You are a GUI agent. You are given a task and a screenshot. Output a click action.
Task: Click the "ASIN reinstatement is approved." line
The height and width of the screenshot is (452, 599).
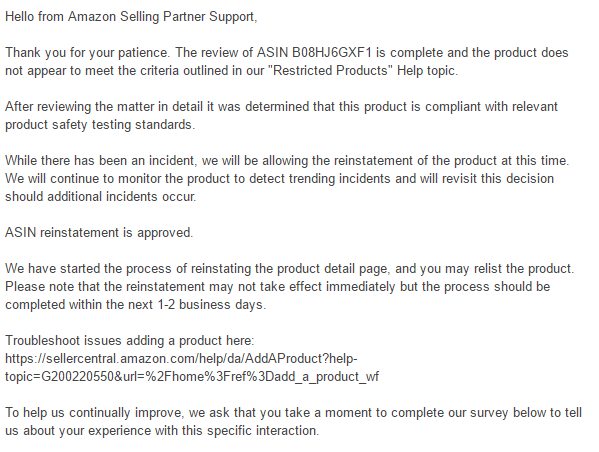pos(99,233)
